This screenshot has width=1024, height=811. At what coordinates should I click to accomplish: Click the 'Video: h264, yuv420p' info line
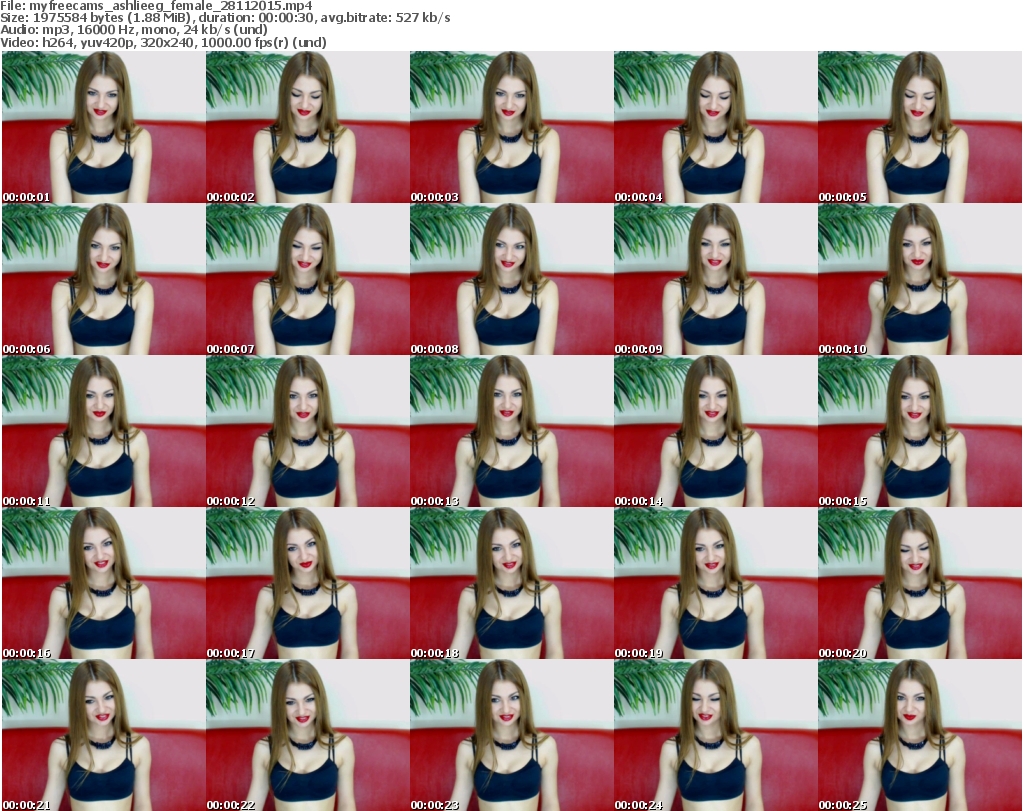point(163,42)
